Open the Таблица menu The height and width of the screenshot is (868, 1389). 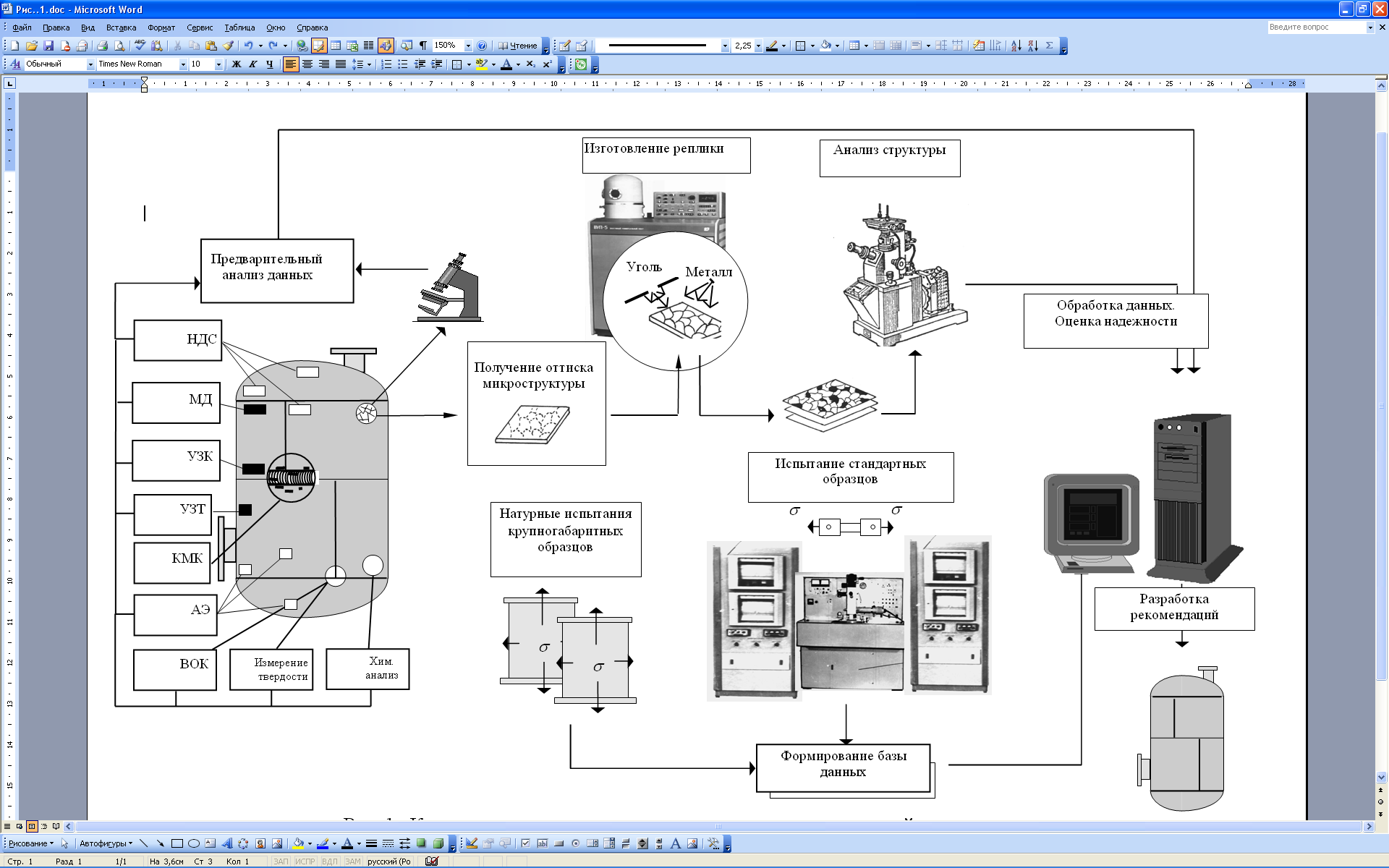coord(239,27)
